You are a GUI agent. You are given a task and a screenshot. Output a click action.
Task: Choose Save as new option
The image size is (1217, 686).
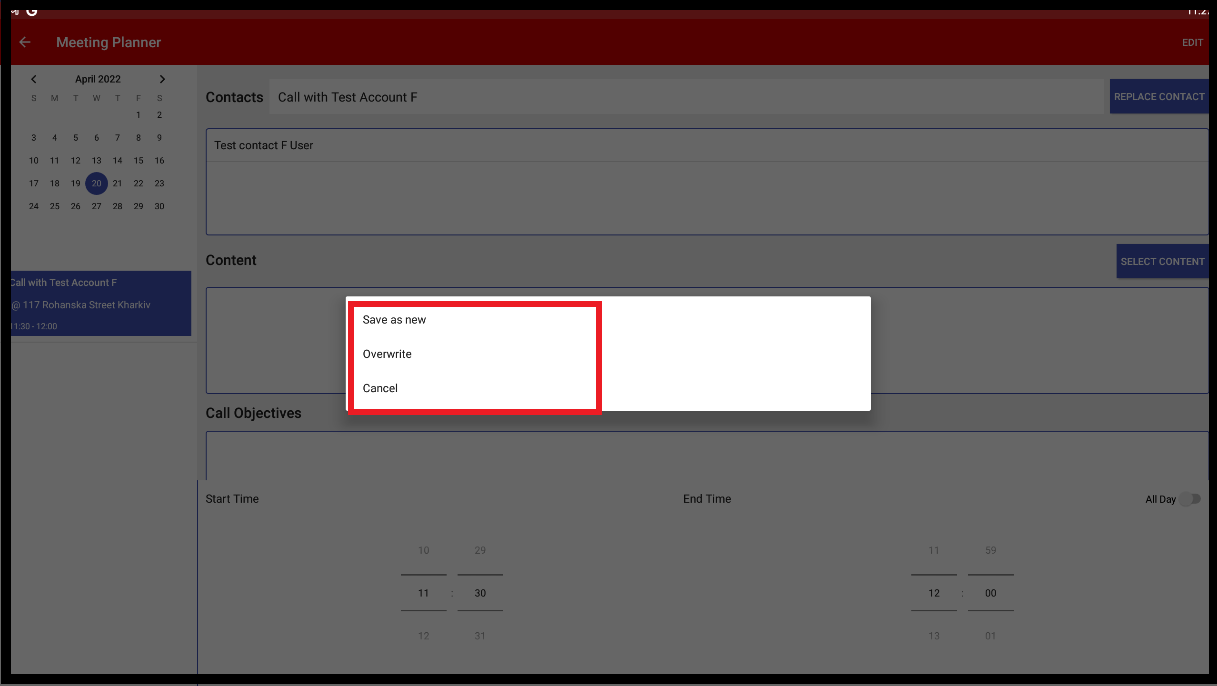394,320
